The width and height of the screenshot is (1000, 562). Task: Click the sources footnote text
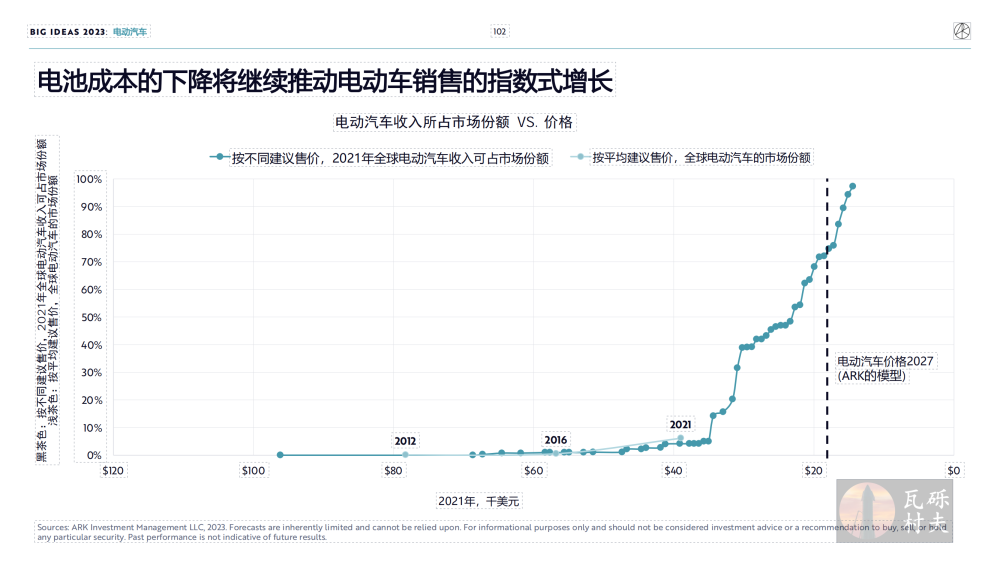coord(491,532)
